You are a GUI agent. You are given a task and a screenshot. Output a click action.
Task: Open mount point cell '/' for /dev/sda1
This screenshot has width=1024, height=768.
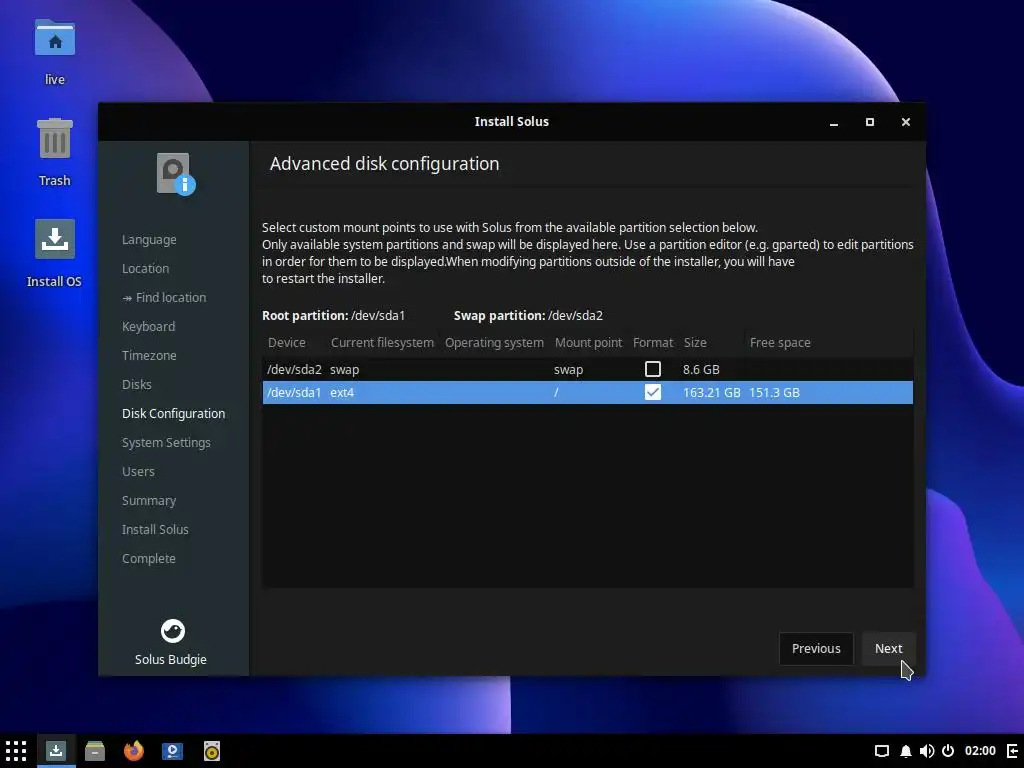pos(556,392)
